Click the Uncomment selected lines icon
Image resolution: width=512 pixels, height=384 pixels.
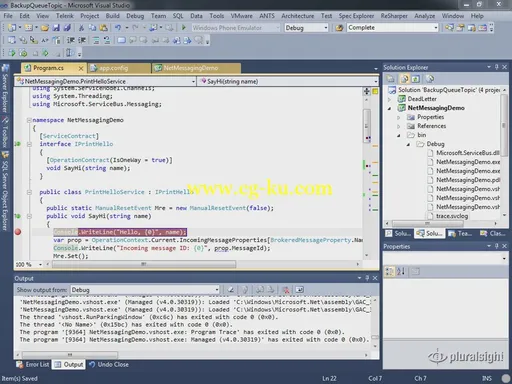pyautogui.click(x=107, y=40)
